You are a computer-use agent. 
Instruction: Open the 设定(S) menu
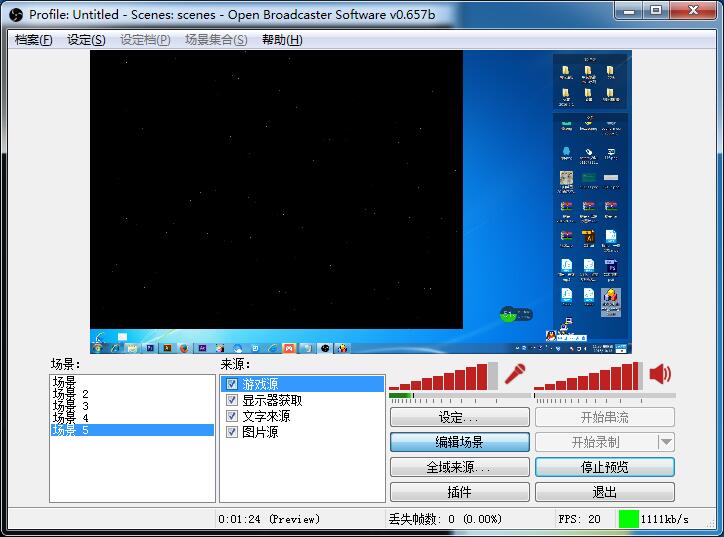(x=86, y=40)
